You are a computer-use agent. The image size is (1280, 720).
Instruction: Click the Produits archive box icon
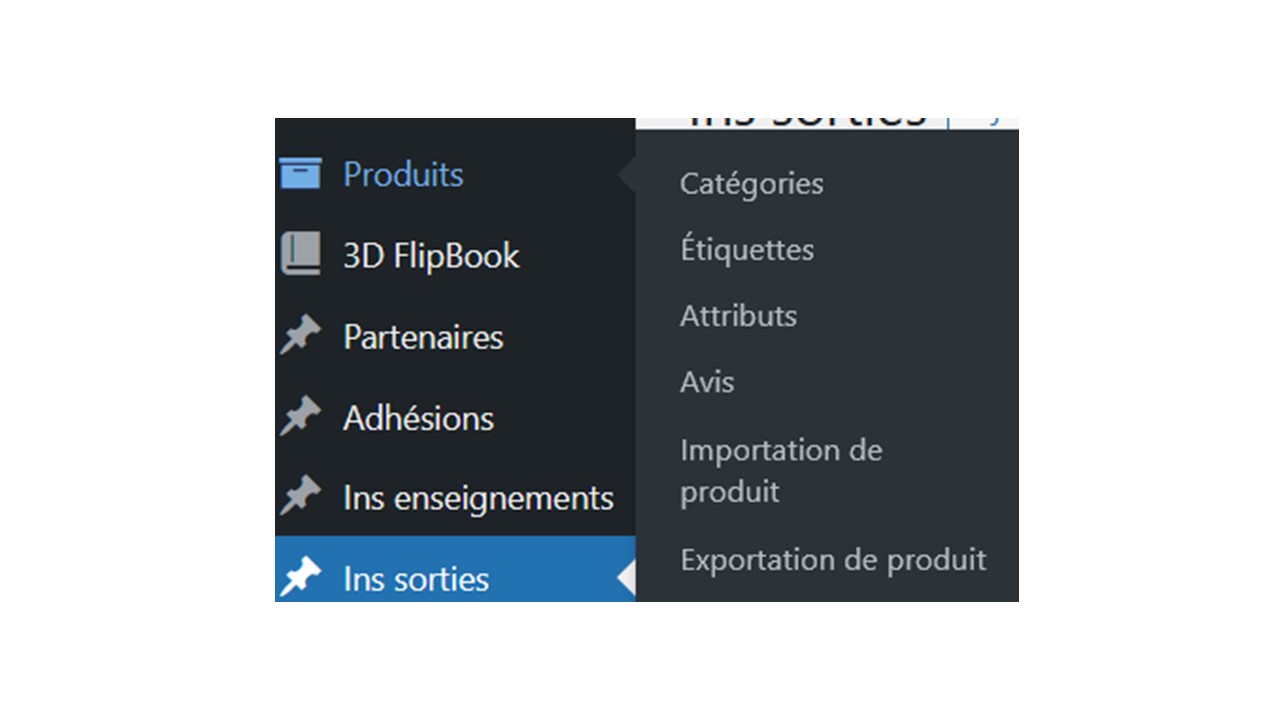click(x=300, y=174)
